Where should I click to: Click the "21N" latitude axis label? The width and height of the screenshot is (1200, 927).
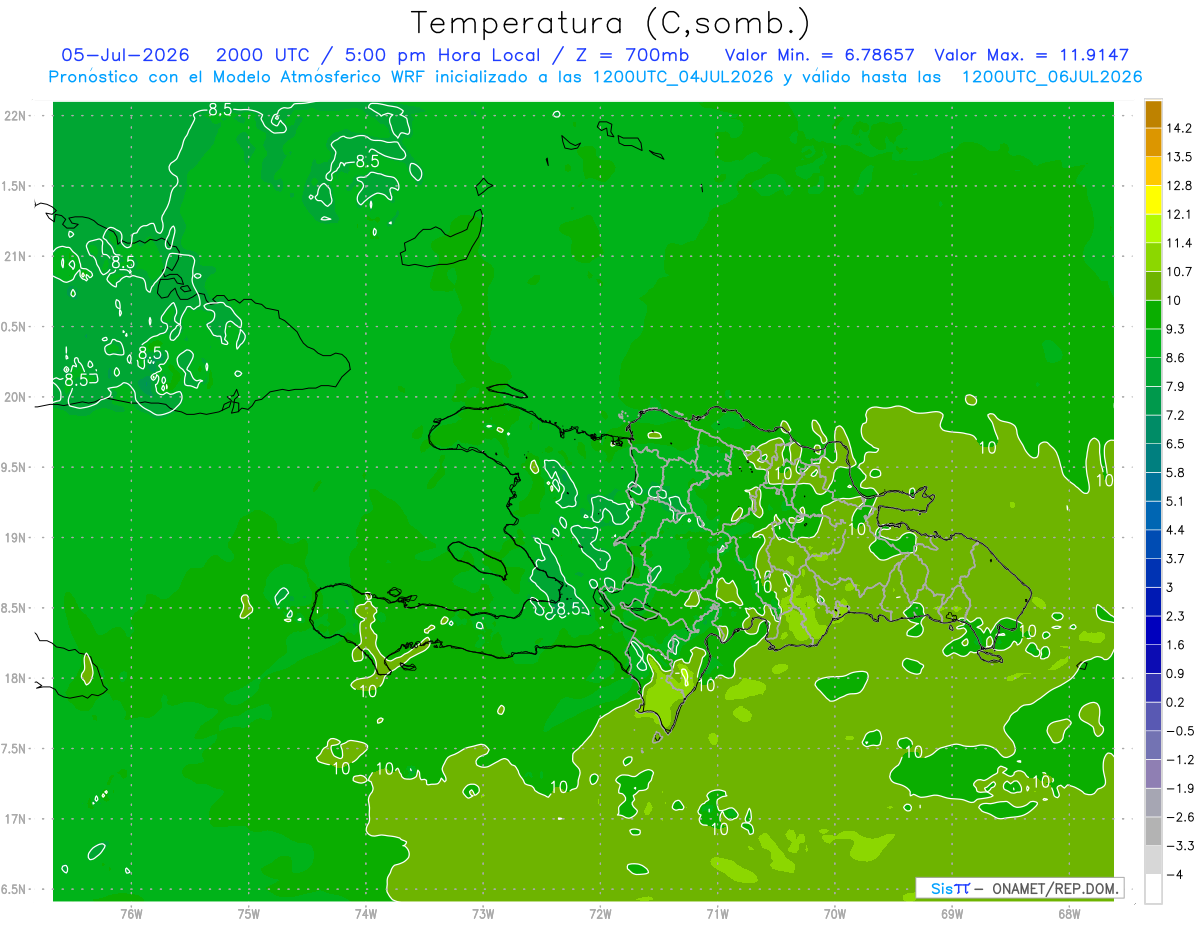click(x=17, y=256)
